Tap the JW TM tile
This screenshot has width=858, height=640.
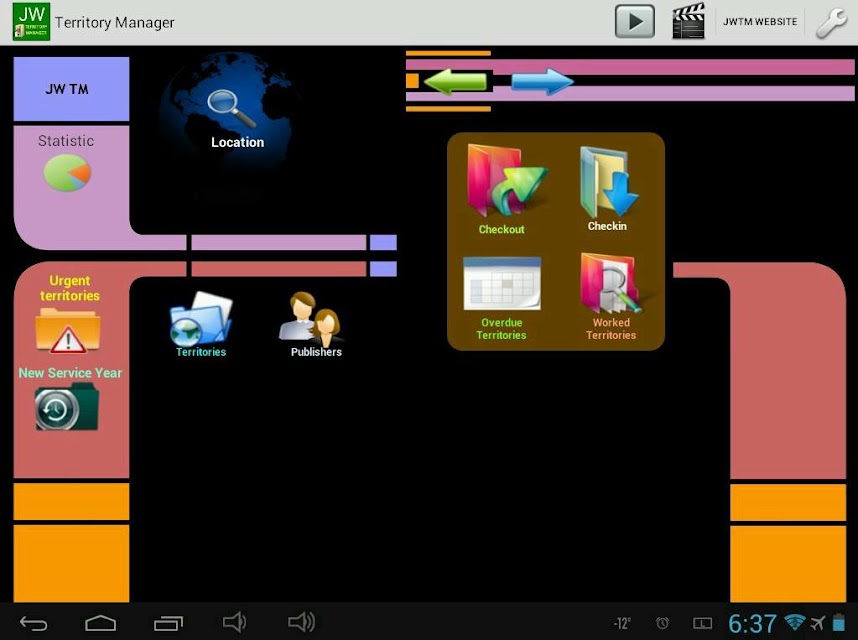click(71, 89)
